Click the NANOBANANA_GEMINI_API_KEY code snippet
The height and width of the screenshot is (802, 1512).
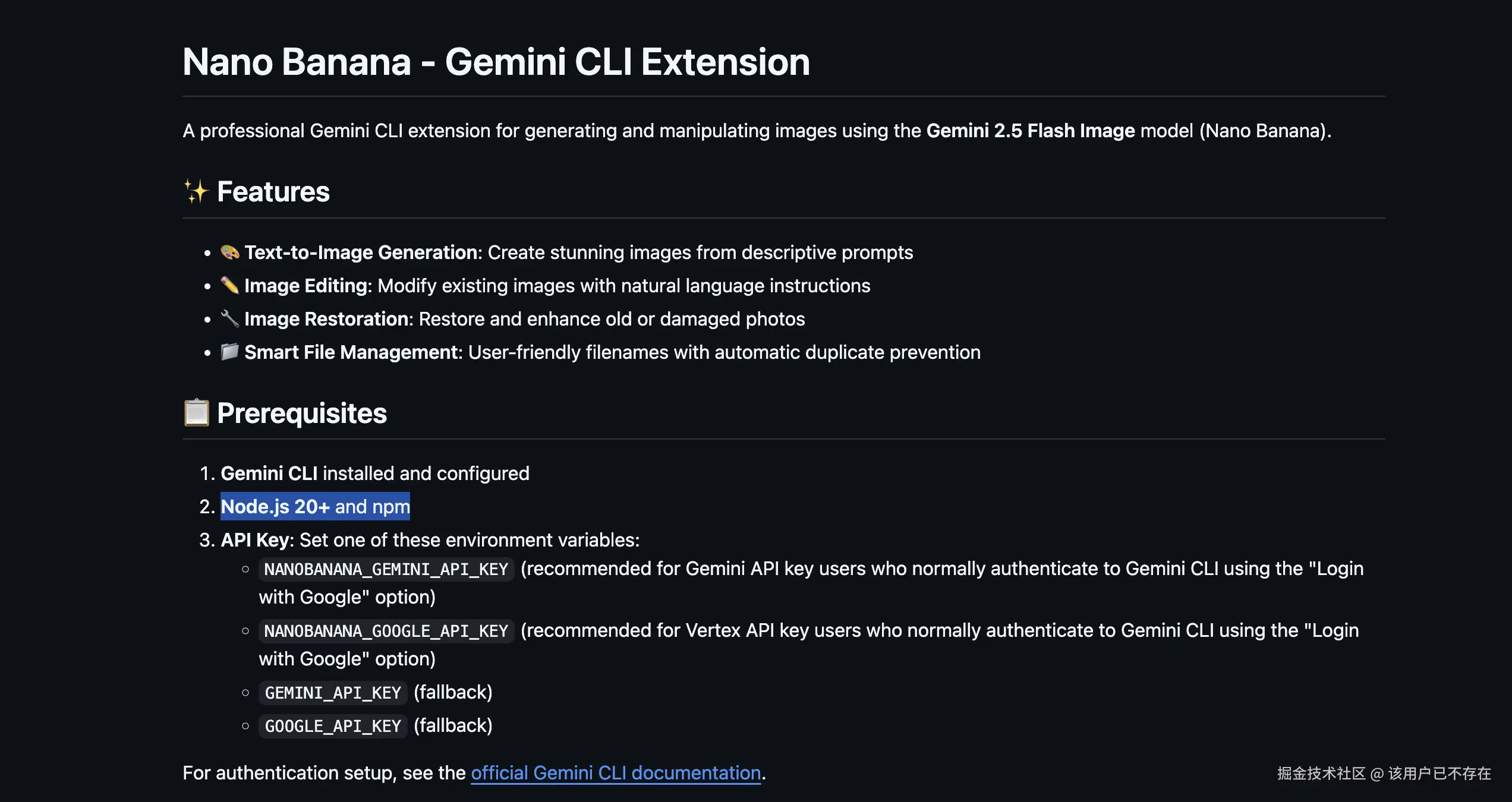point(386,569)
